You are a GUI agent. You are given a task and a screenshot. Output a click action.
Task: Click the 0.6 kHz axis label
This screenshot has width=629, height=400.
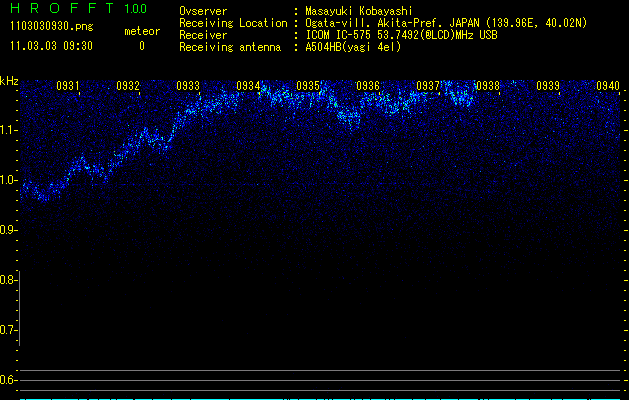point(8,380)
